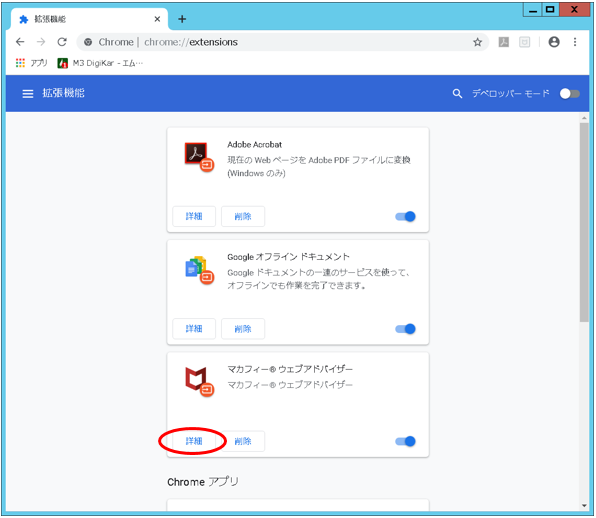Maximize the Chrome window
The width and height of the screenshot is (596, 518).
coord(550,10)
